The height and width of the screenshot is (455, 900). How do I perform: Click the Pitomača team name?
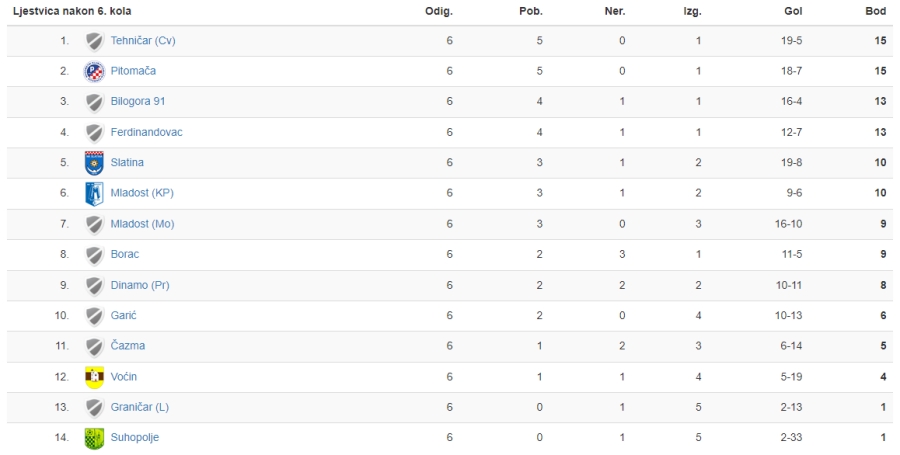click(x=133, y=71)
